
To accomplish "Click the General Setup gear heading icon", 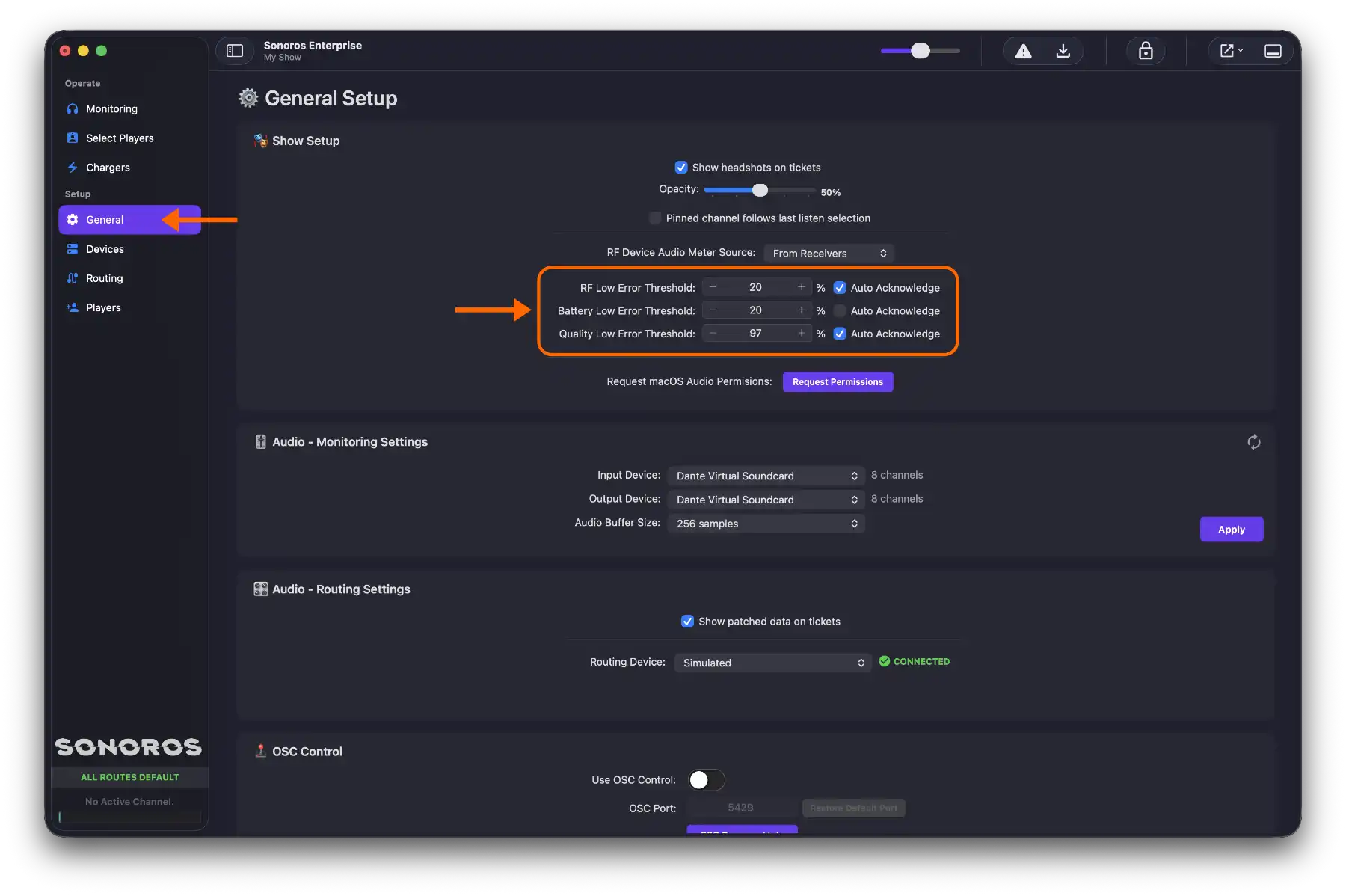I will coord(248,98).
